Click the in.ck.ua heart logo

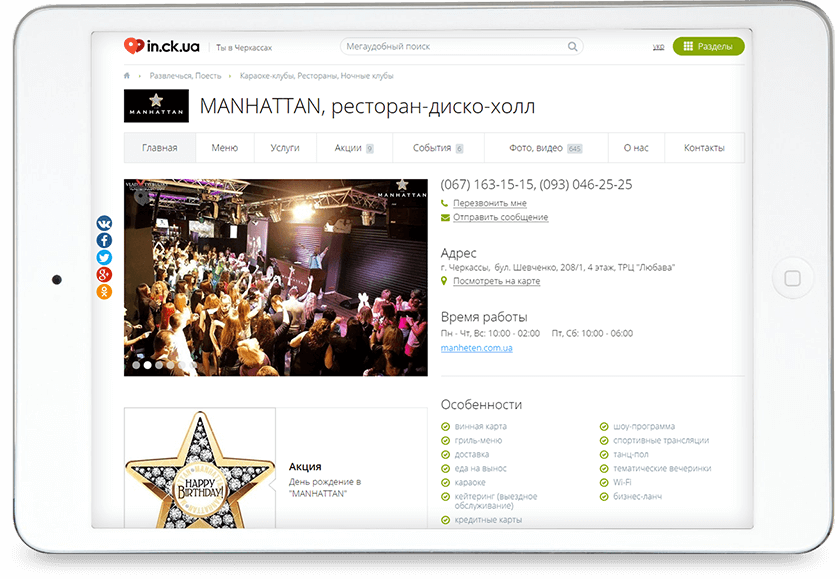click(161, 47)
